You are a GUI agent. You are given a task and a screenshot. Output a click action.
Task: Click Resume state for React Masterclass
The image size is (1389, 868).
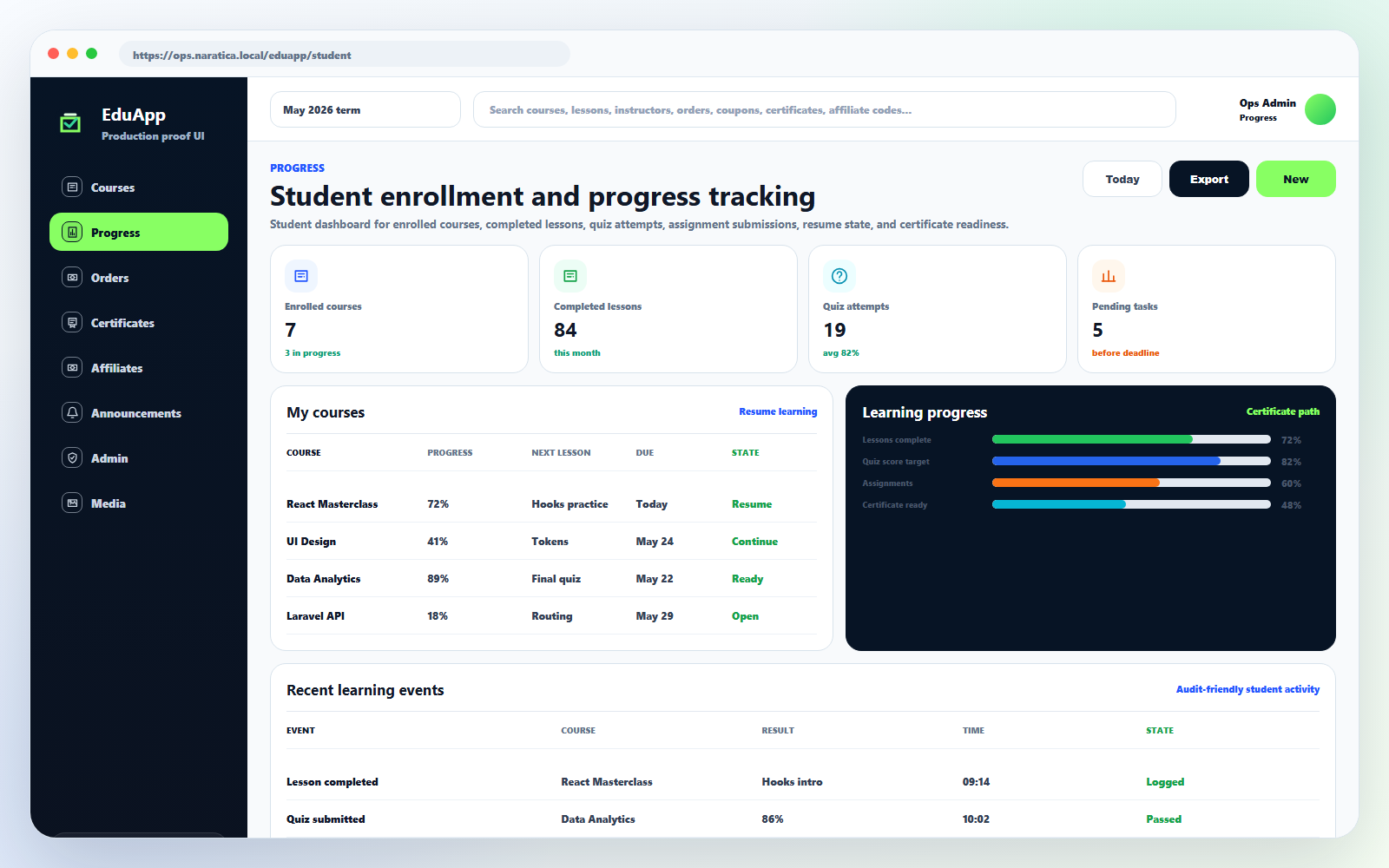point(752,504)
